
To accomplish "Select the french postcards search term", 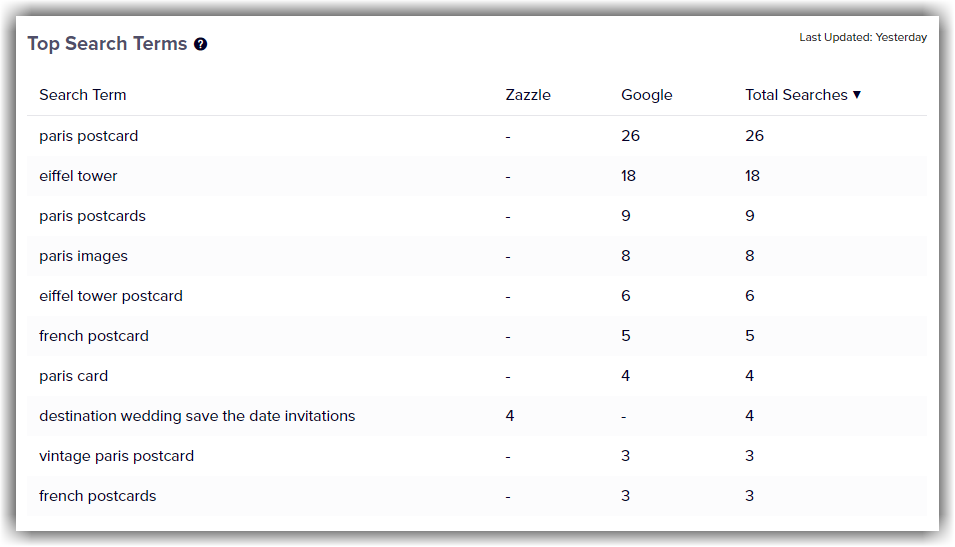I will (97, 496).
